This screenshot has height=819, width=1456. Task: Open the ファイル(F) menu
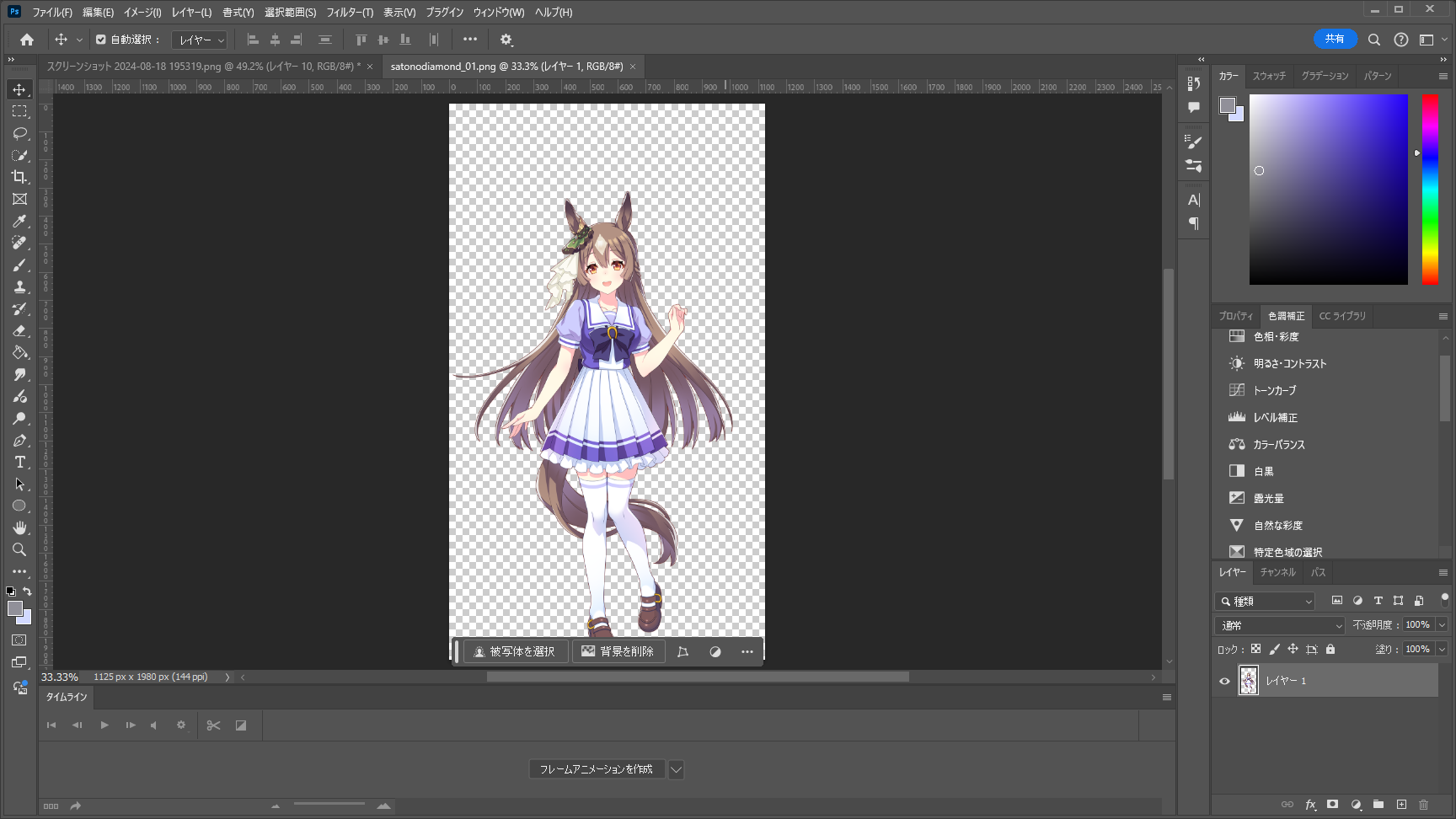click(x=52, y=13)
